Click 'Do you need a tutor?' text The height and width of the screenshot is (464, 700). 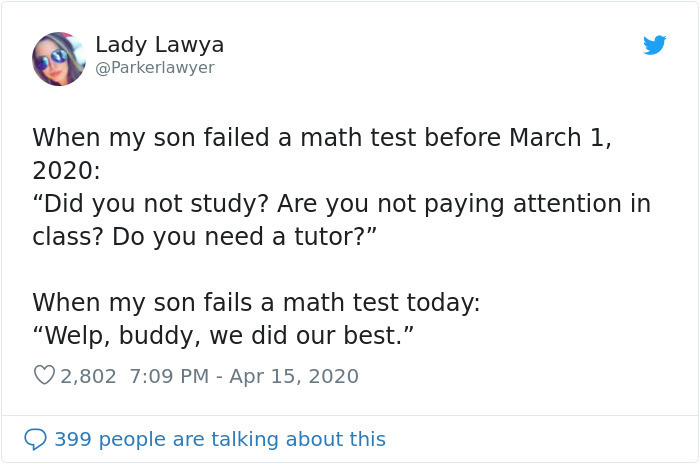coord(244,237)
